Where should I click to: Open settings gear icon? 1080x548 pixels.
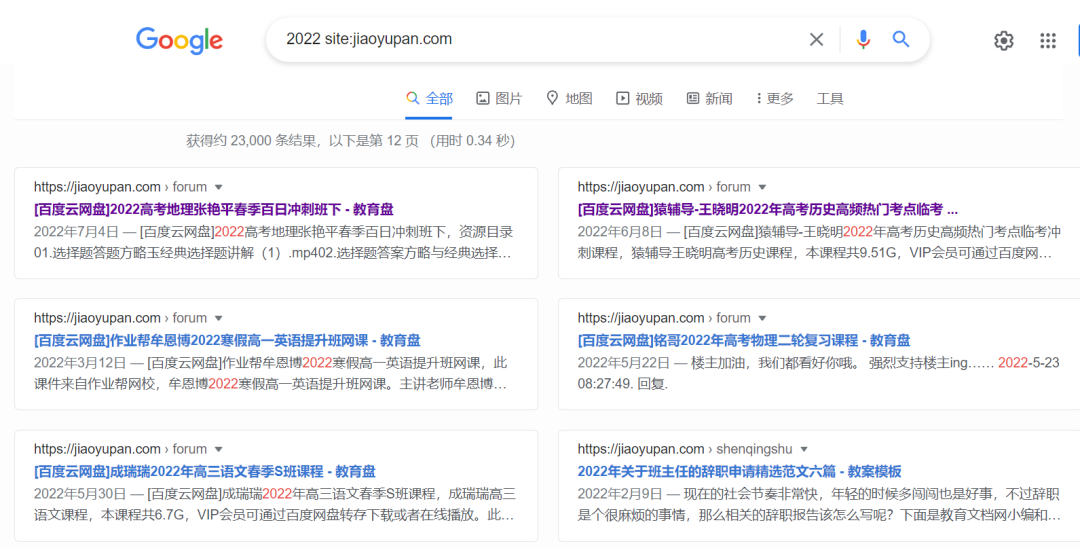pyautogui.click(x=1004, y=41)
